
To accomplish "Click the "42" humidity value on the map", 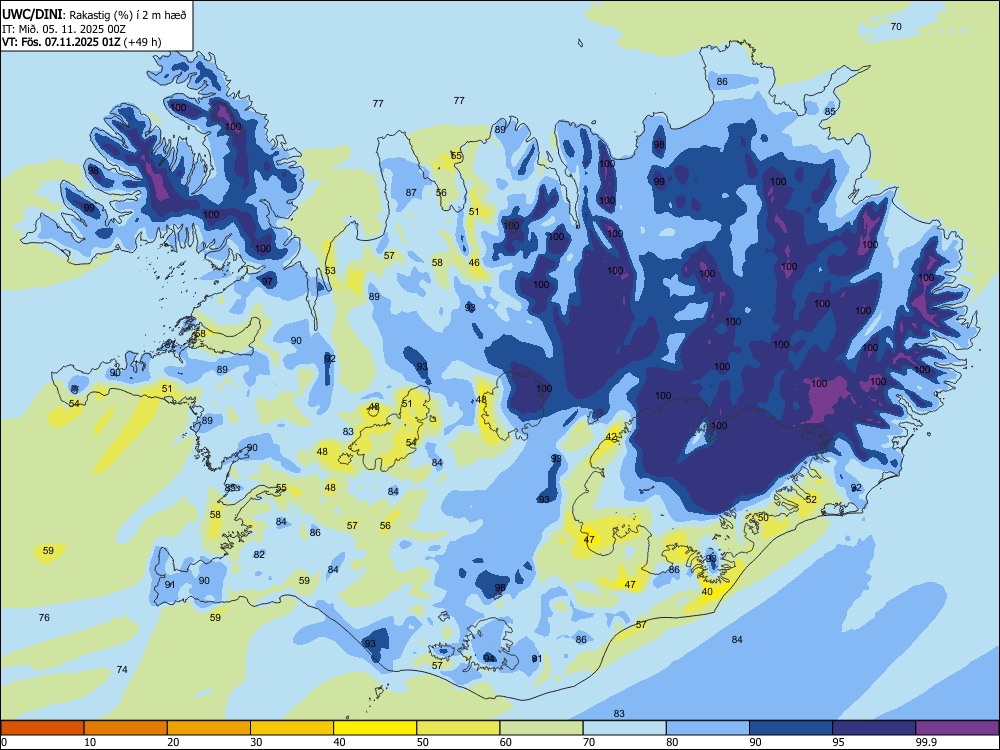I will click(x=612, y=437).
